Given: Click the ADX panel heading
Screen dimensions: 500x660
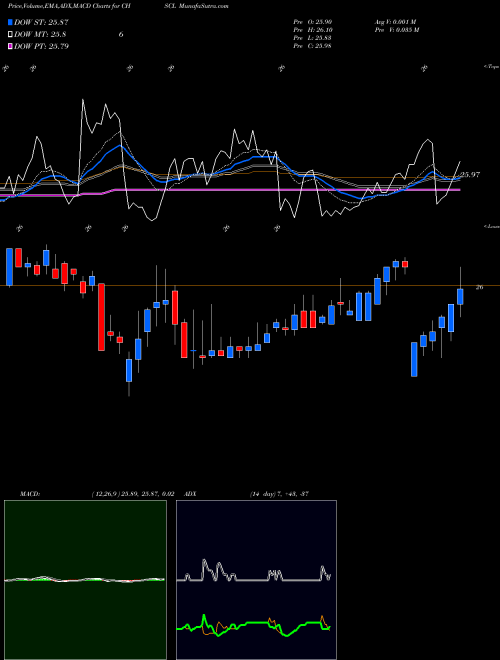Looking at the screenshot, I should [x=191, y=494].
